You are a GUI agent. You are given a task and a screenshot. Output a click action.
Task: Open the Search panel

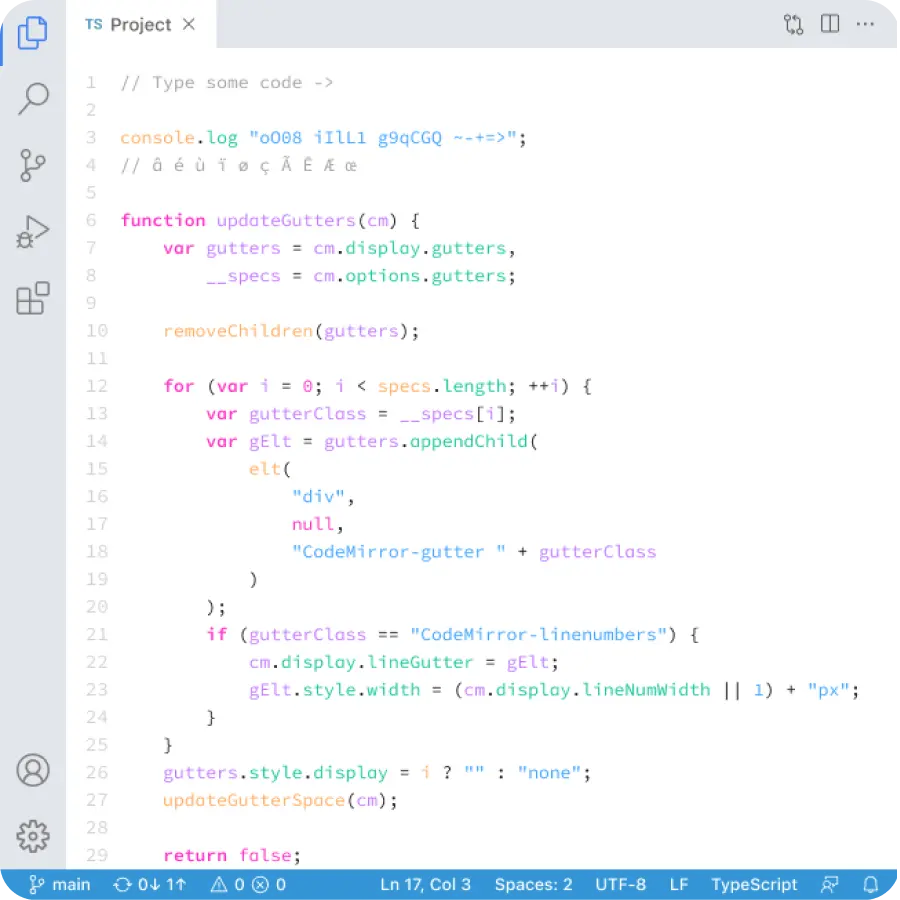[x=33, y=99]
